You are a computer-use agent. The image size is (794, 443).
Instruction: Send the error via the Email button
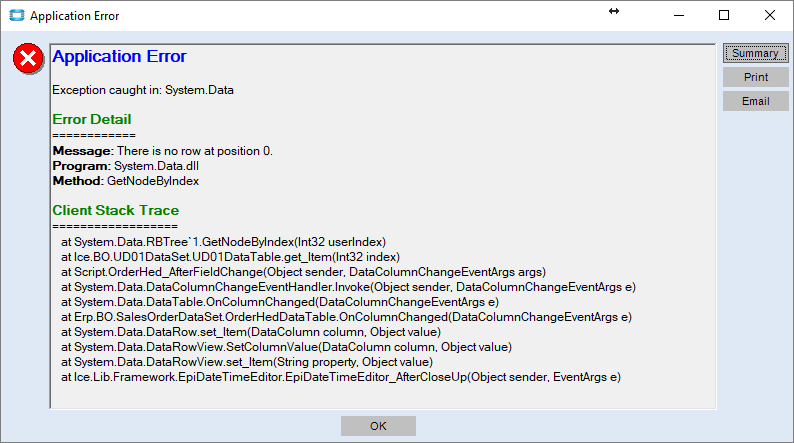756,101
